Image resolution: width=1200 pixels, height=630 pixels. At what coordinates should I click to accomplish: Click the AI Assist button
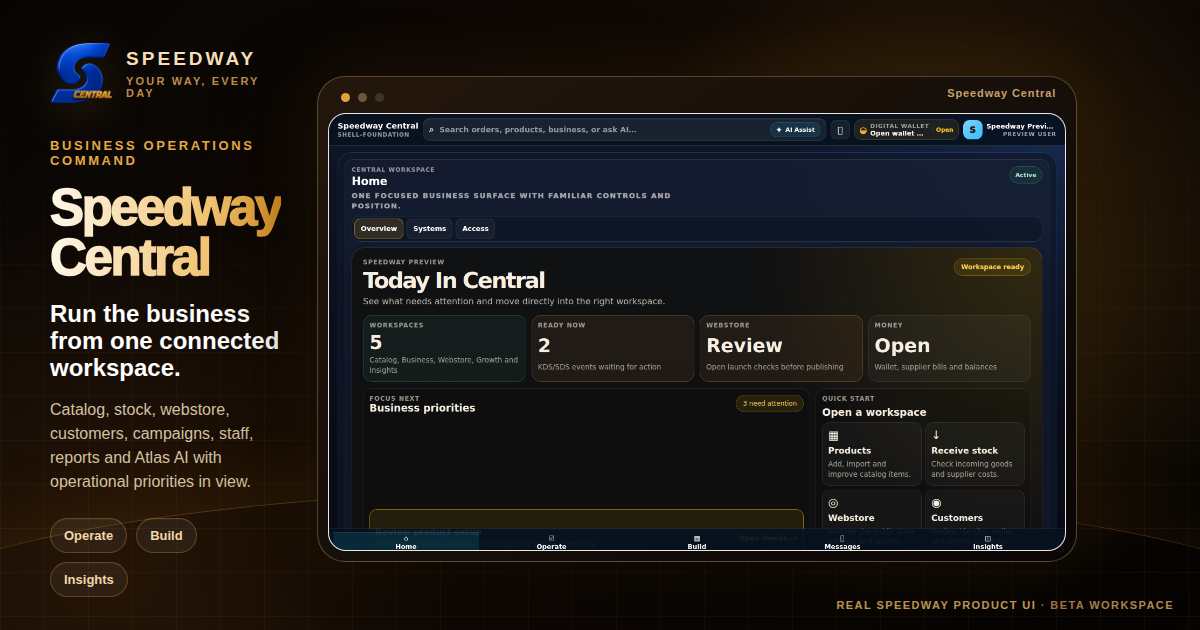pyautogui.click(x=796, y=129)
